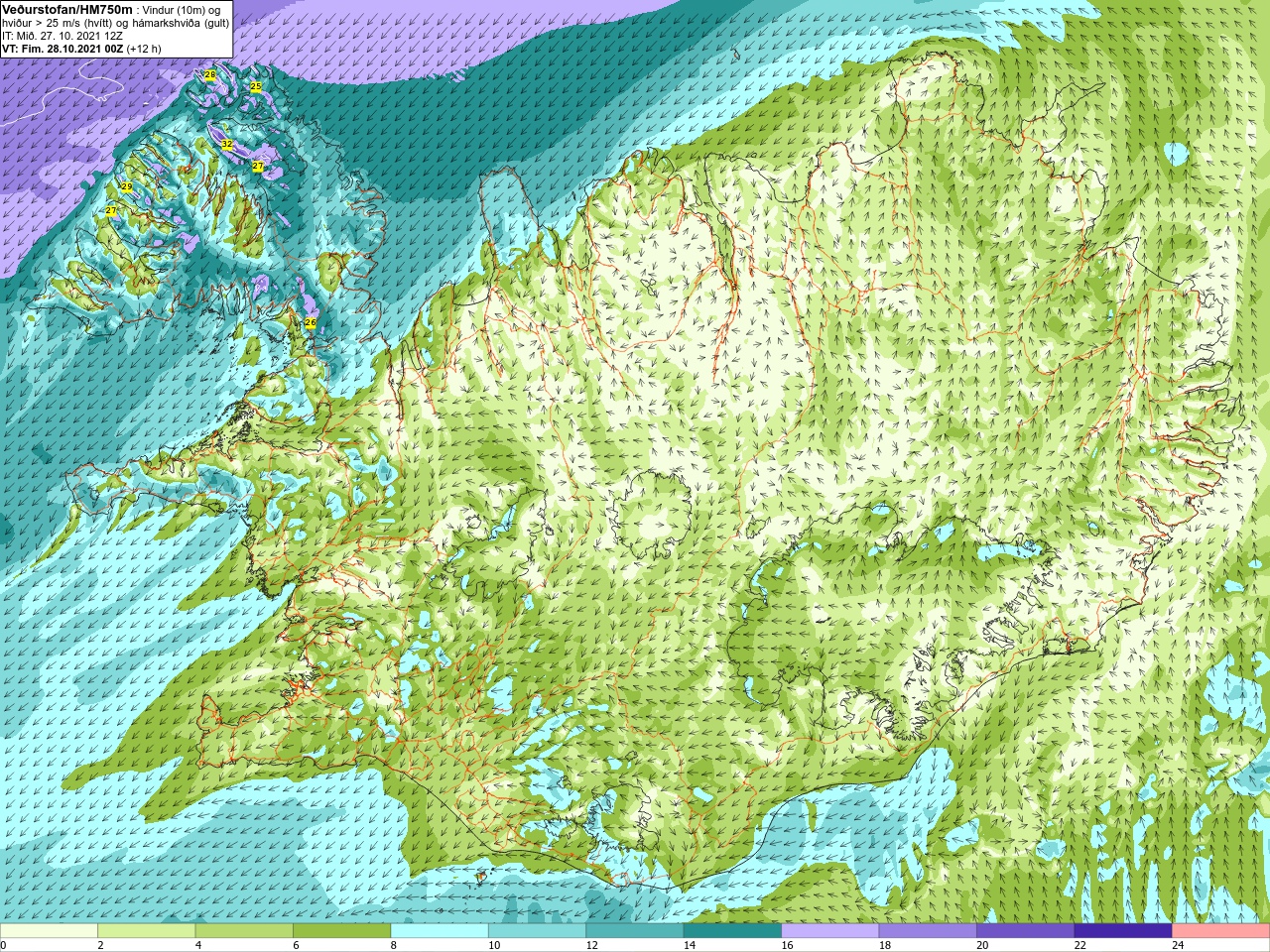Click the scale value 6
This screenshot has width=1270, height=952.
[x=296, y=945]
